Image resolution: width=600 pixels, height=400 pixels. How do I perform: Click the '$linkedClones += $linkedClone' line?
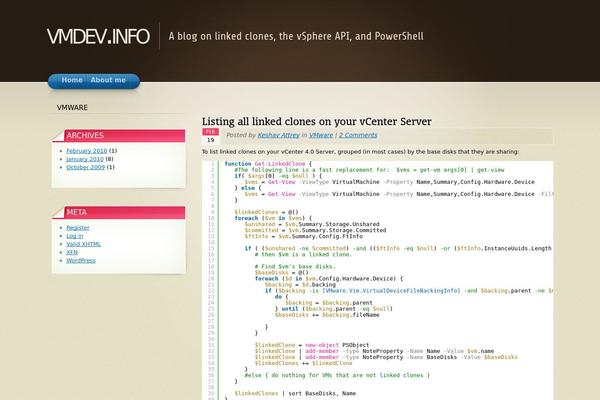pos(303,363)
